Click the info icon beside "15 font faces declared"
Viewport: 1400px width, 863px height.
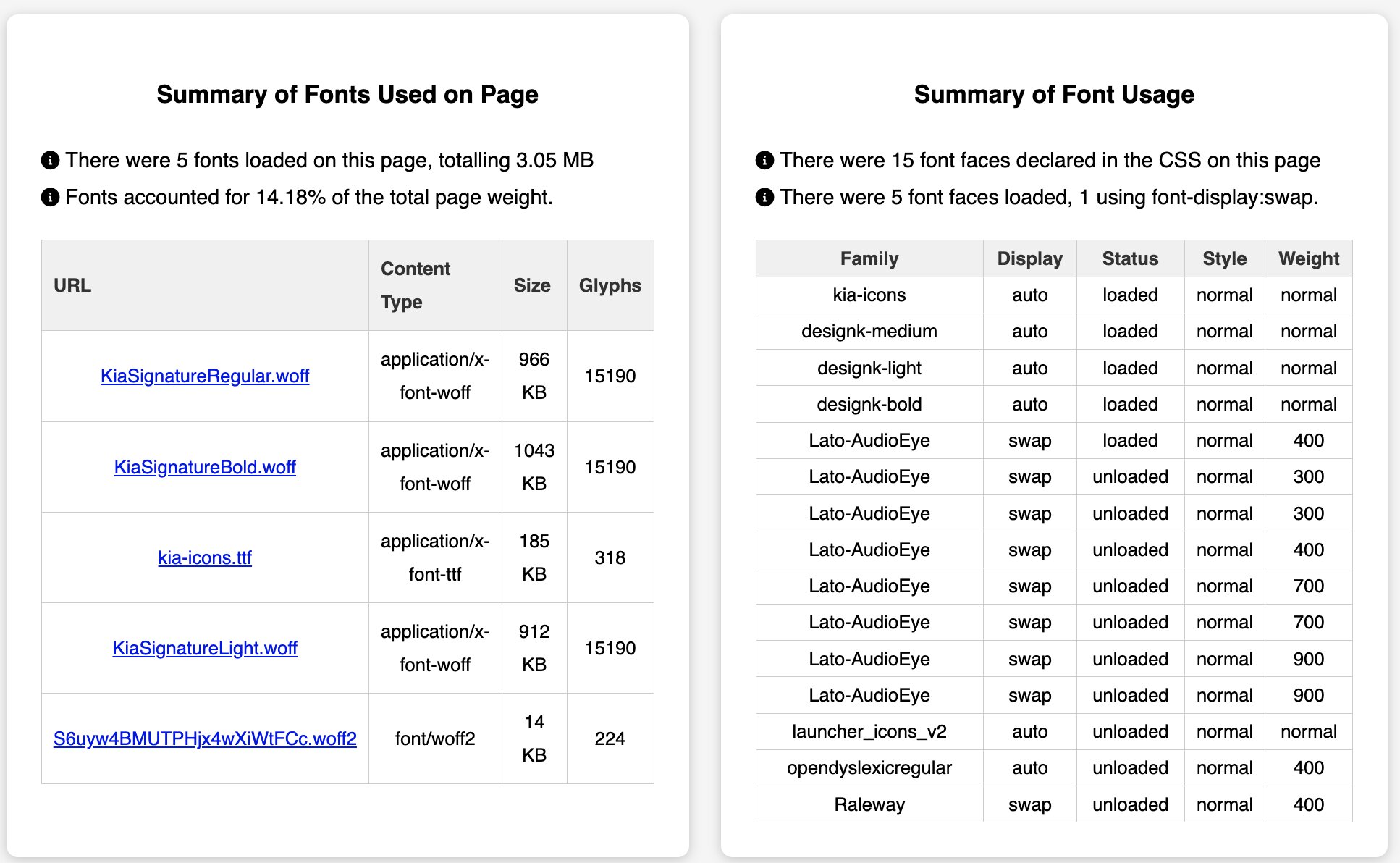click(764, 160)
